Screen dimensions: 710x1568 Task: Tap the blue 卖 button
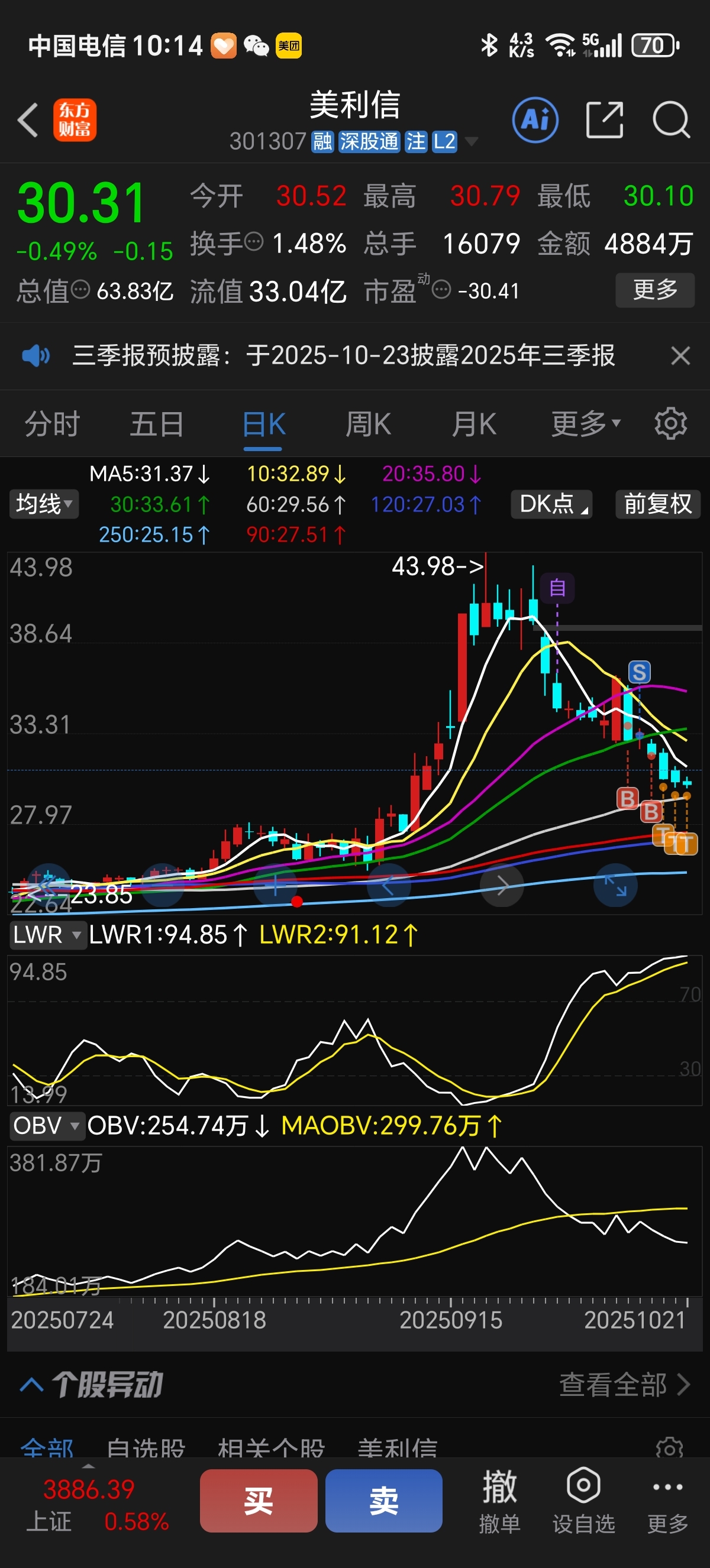[383, 1501]
